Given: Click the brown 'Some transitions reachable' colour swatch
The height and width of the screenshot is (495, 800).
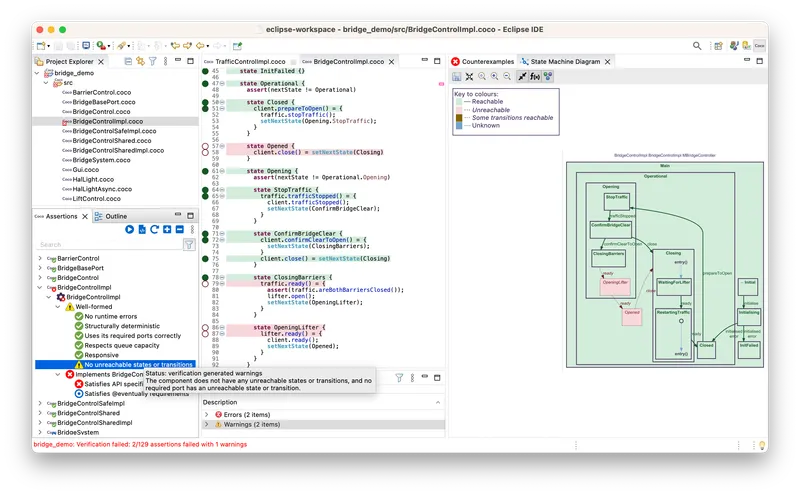Looking at the screenshot, I should coord(458,118).
